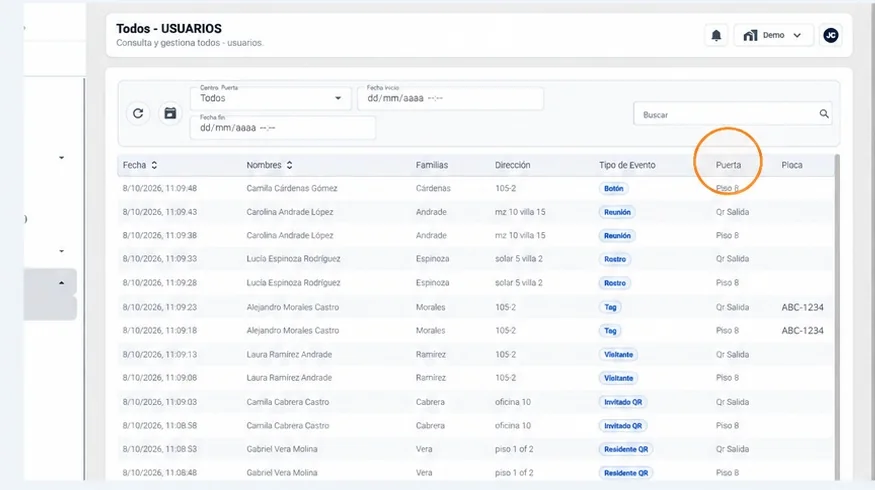Click Visitante badge in 11:09:08 row
The width and height of the screenshot is (875, 490).
[618, 378]
